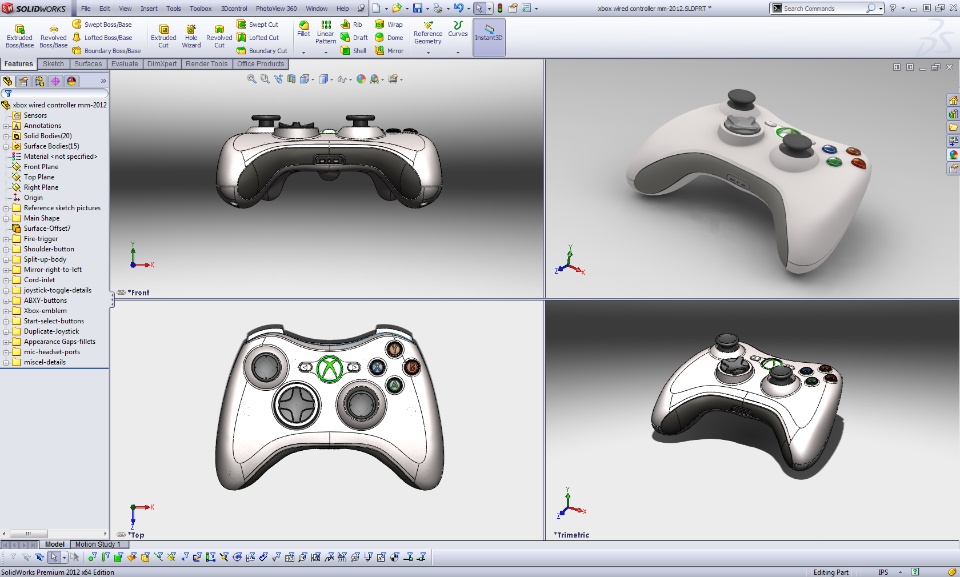The width and height of the screenshot is (960, 577).
Task: Click Zoom to Fit magnifier in viewport toolbar
Action: coord(252,79)
